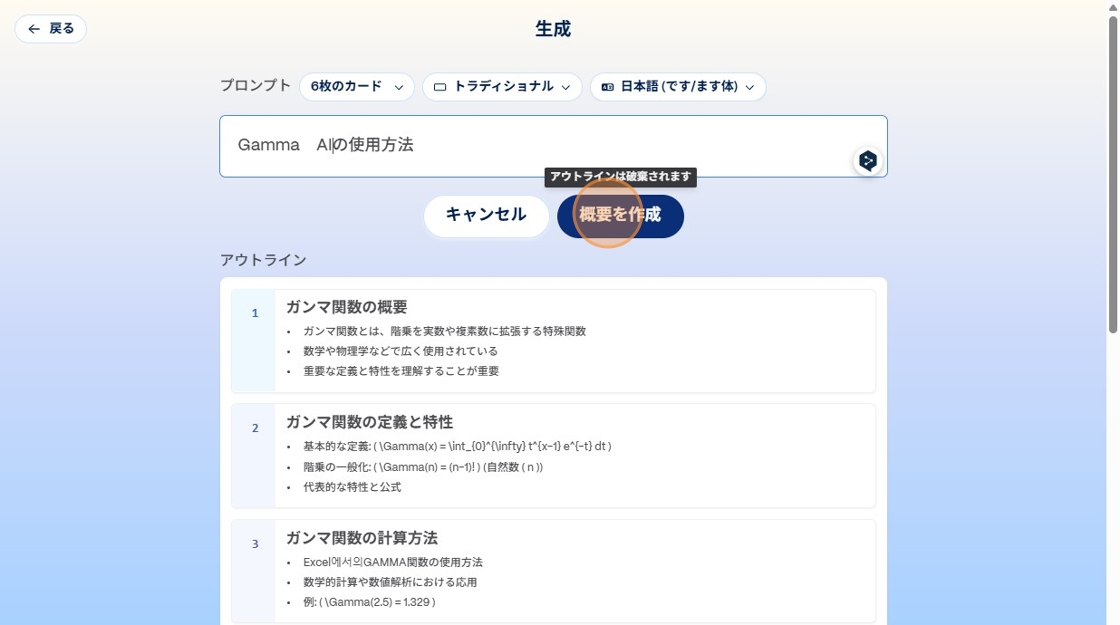Click the vertical page scrollbar thumb
Viewport: 1120px width, 625px height.
point(1112,174)
